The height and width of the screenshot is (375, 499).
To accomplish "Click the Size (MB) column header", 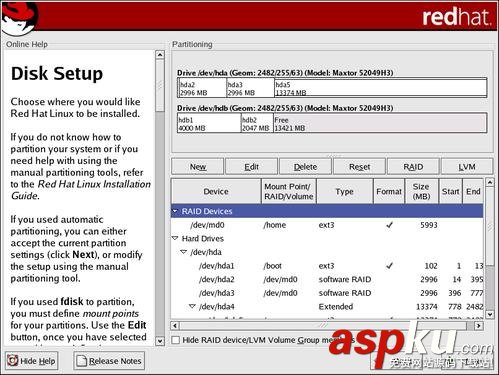I will pyautogui.click(x=421, y=191).
